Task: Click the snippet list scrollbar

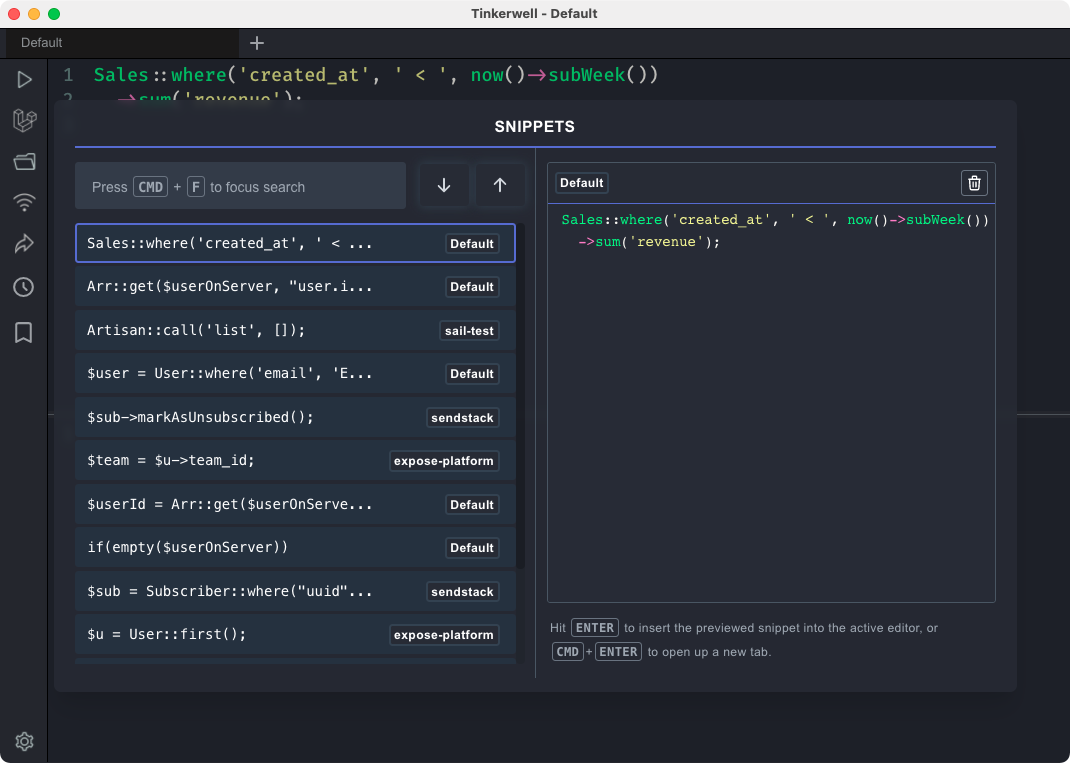Action: [x=521, y=400]
